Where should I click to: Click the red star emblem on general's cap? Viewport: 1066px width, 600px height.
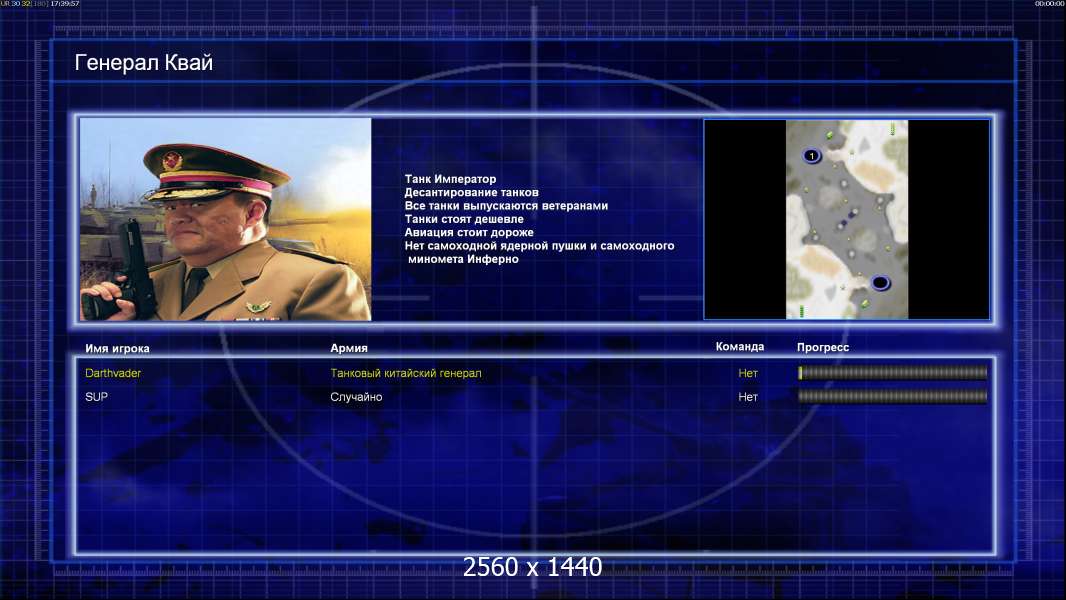(x=171, y=159)
